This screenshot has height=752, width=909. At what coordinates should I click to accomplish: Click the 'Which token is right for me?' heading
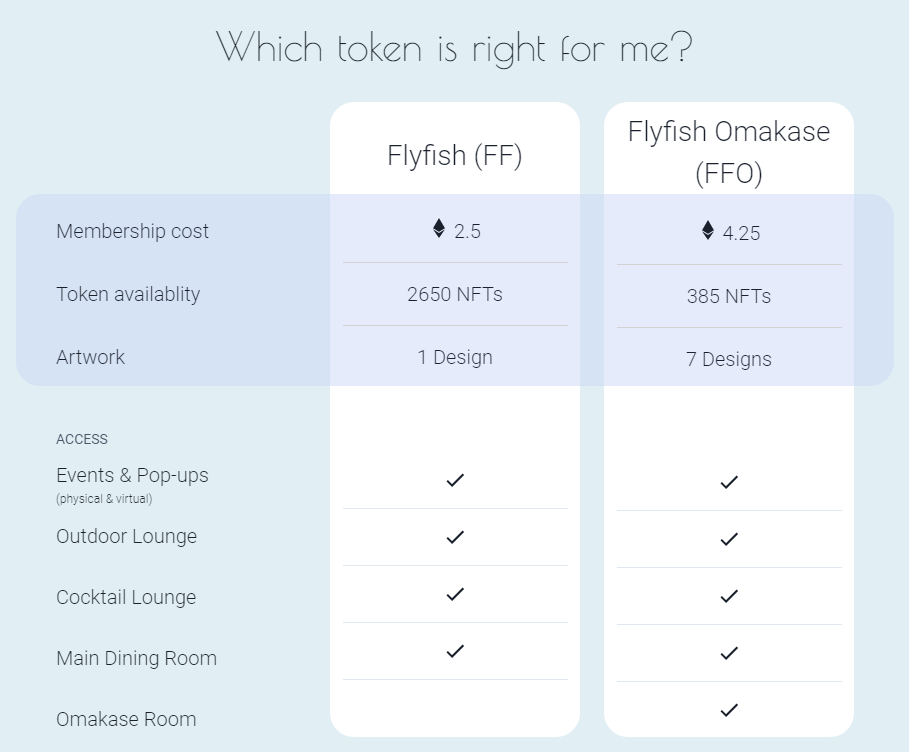tap(454, 47)
